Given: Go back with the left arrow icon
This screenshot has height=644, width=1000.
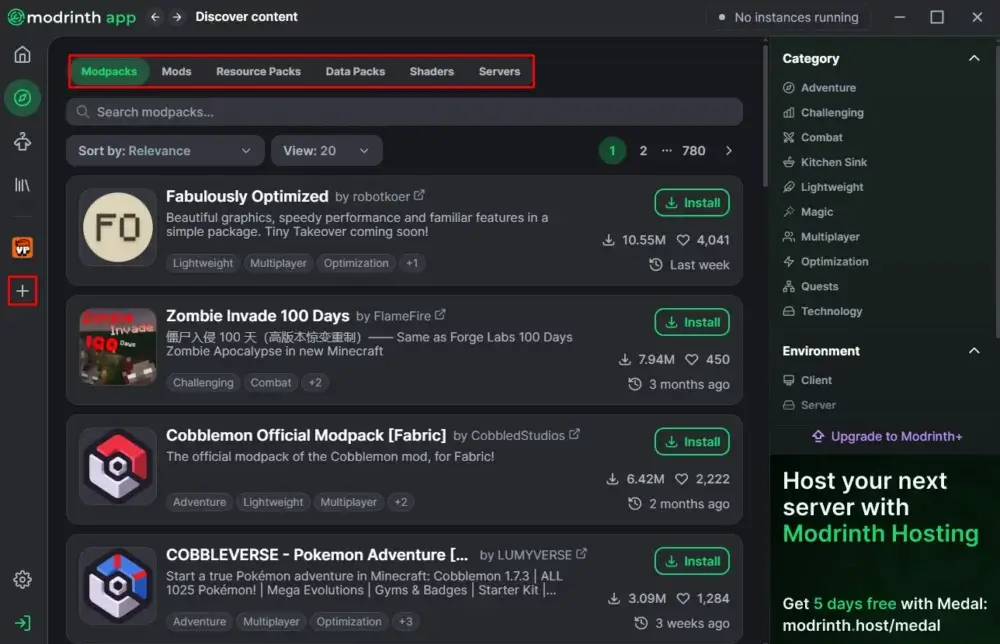Looking at the screenshot, I should pos(155,17).
